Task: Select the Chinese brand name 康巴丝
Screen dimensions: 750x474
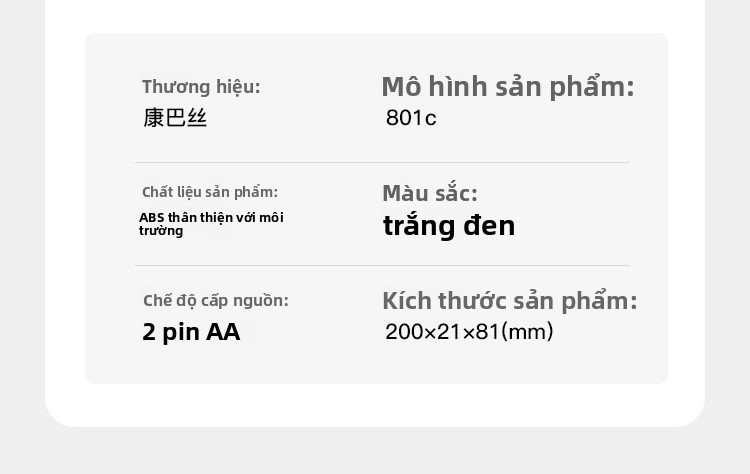Action: [175, 118]
